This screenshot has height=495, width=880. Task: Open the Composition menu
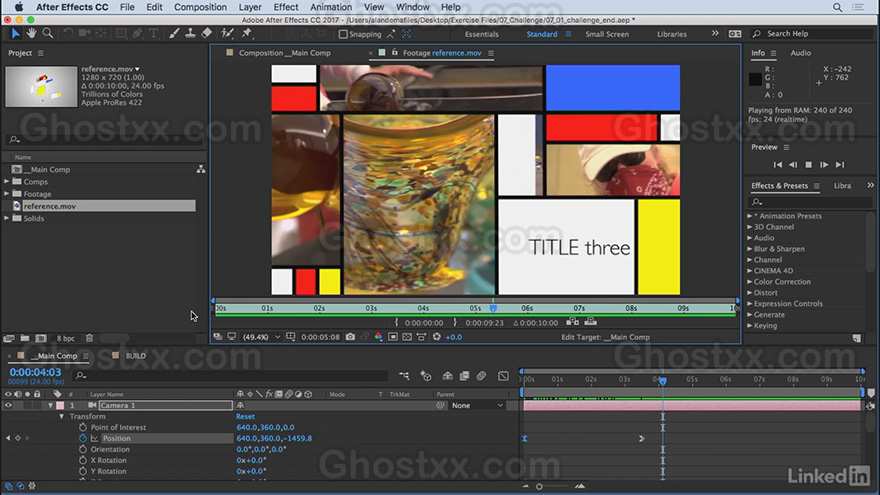tap(200, 7)
